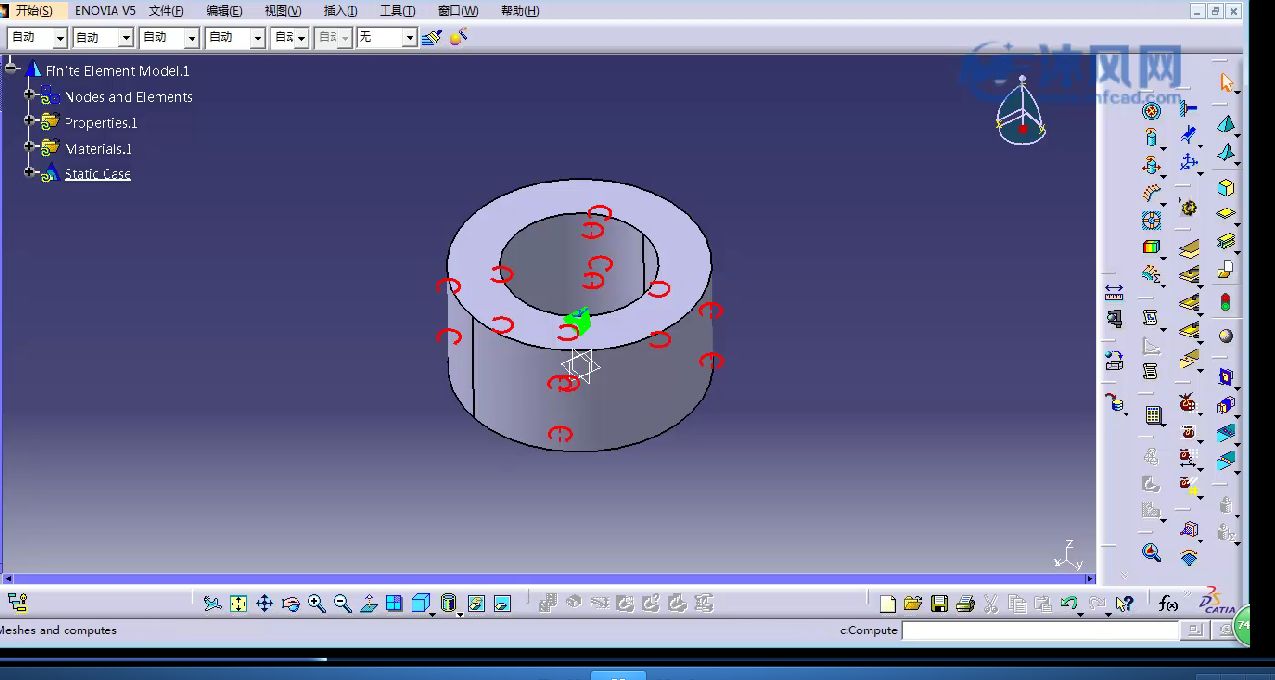Toggle multi-view display mode
This screenshot has width=1275, height=680.
pyautogui.click(x=394, y=603)
